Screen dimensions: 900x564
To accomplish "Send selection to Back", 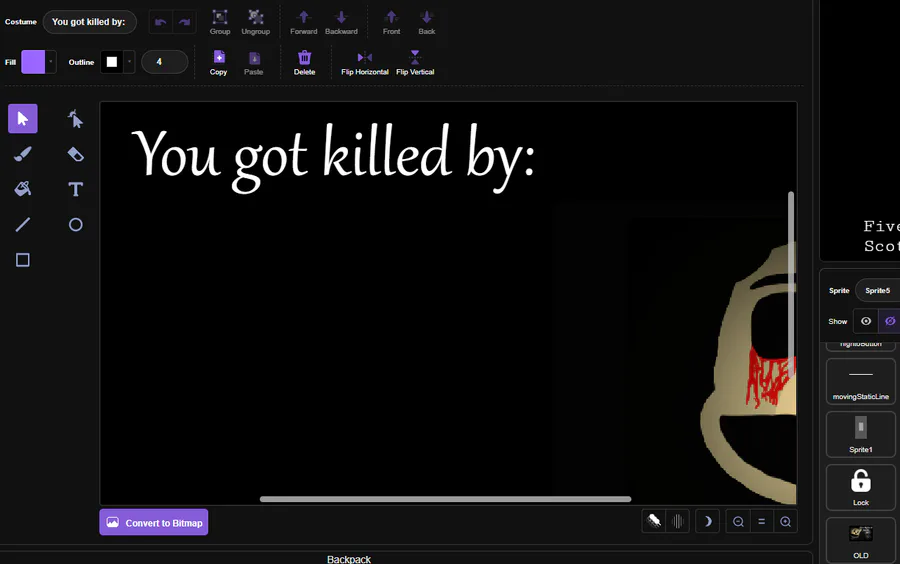I will tap(426, 22).
